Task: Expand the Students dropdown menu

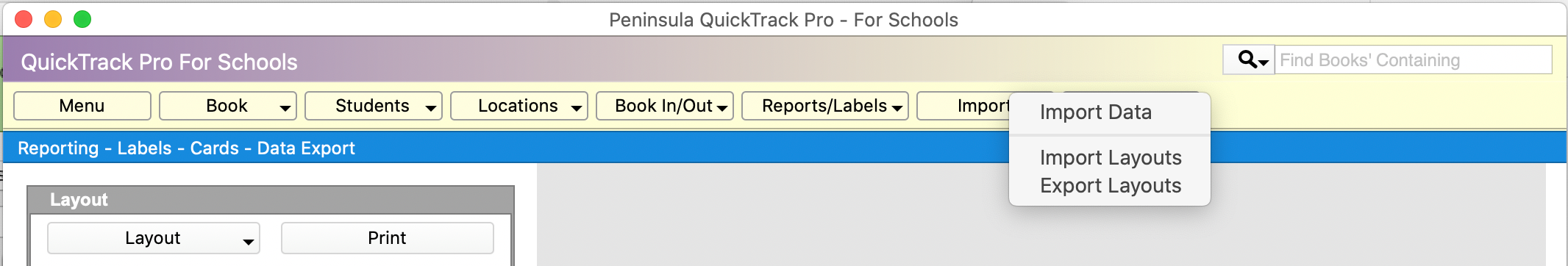Action: pos(374,106)
